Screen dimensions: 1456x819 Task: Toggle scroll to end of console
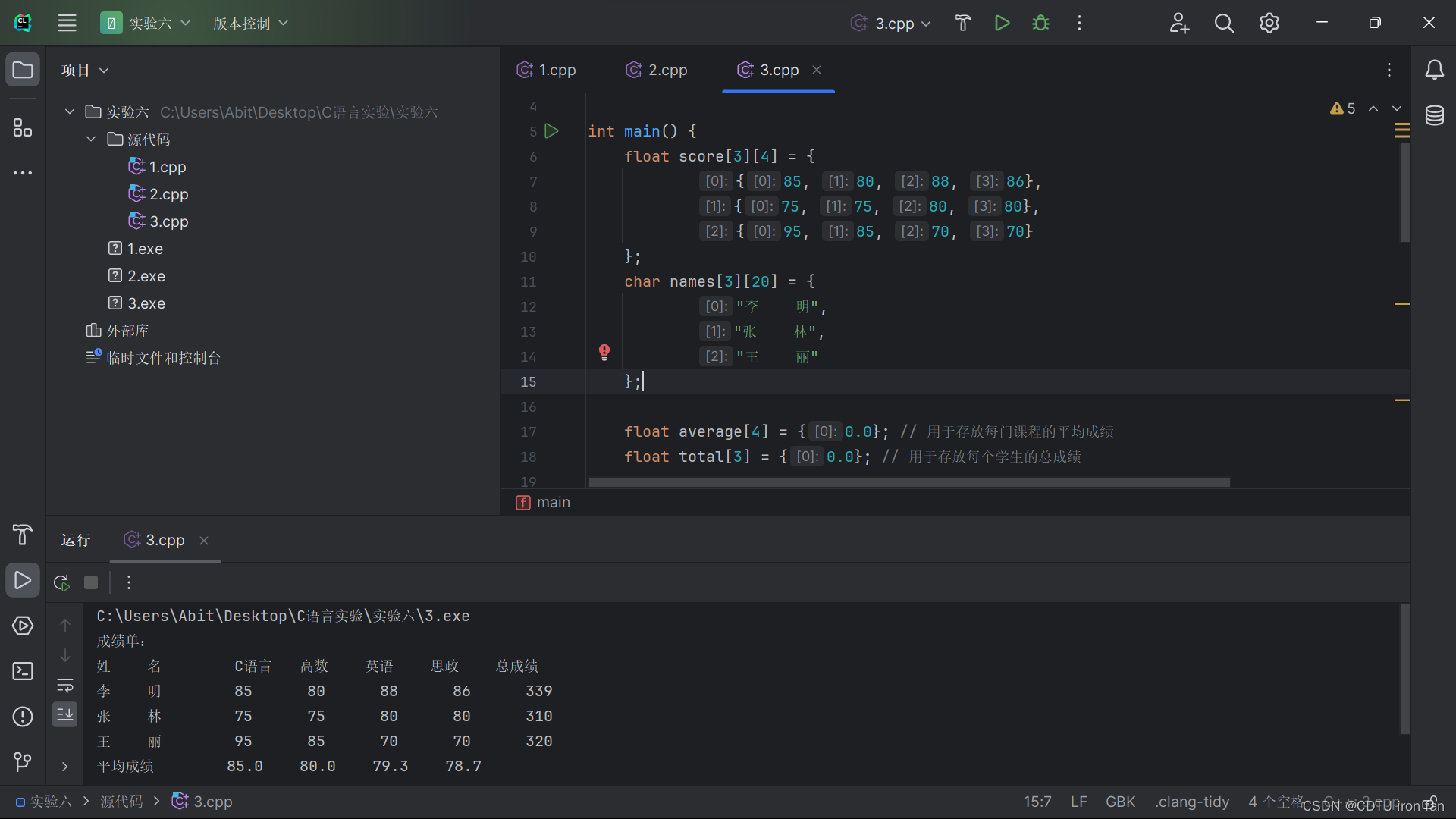[x=65, y=714]
